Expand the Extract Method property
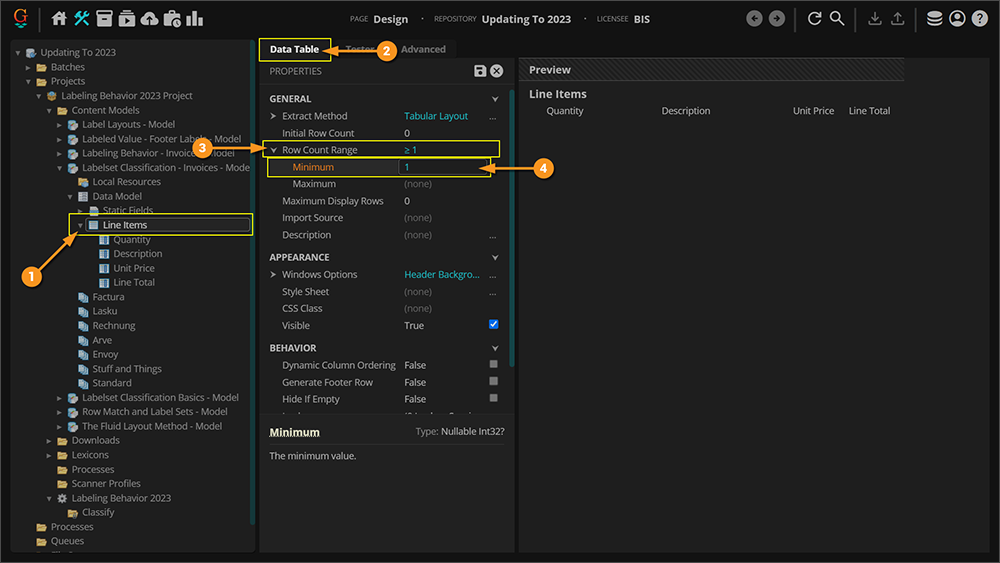Viewport: 1000px width, 563px height. (x=274, y=116)
